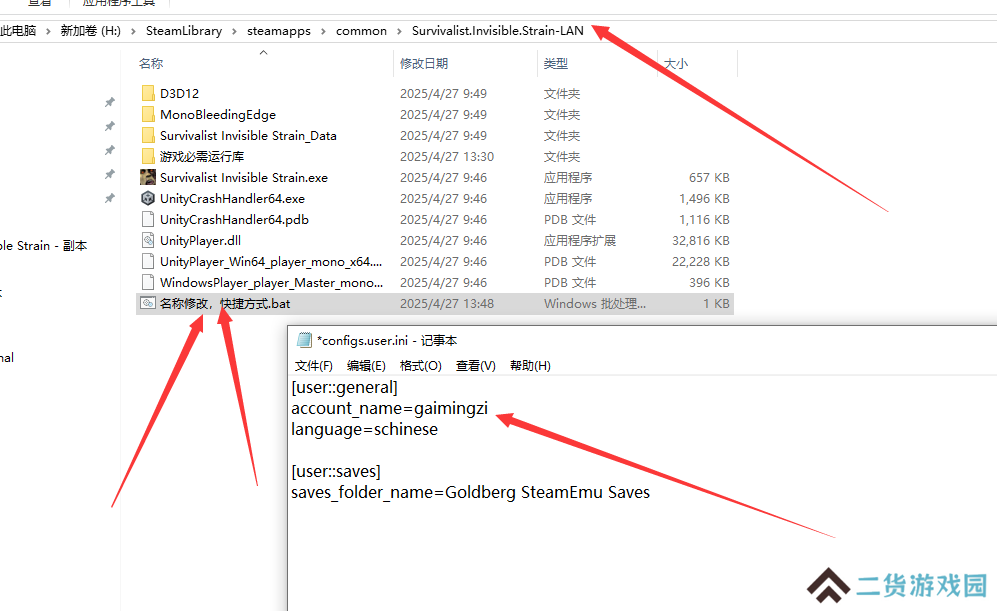Click the UnityPlayer.dll file icon
The height and width of the screenshot is (611, 997).
[x=148, y=240]
